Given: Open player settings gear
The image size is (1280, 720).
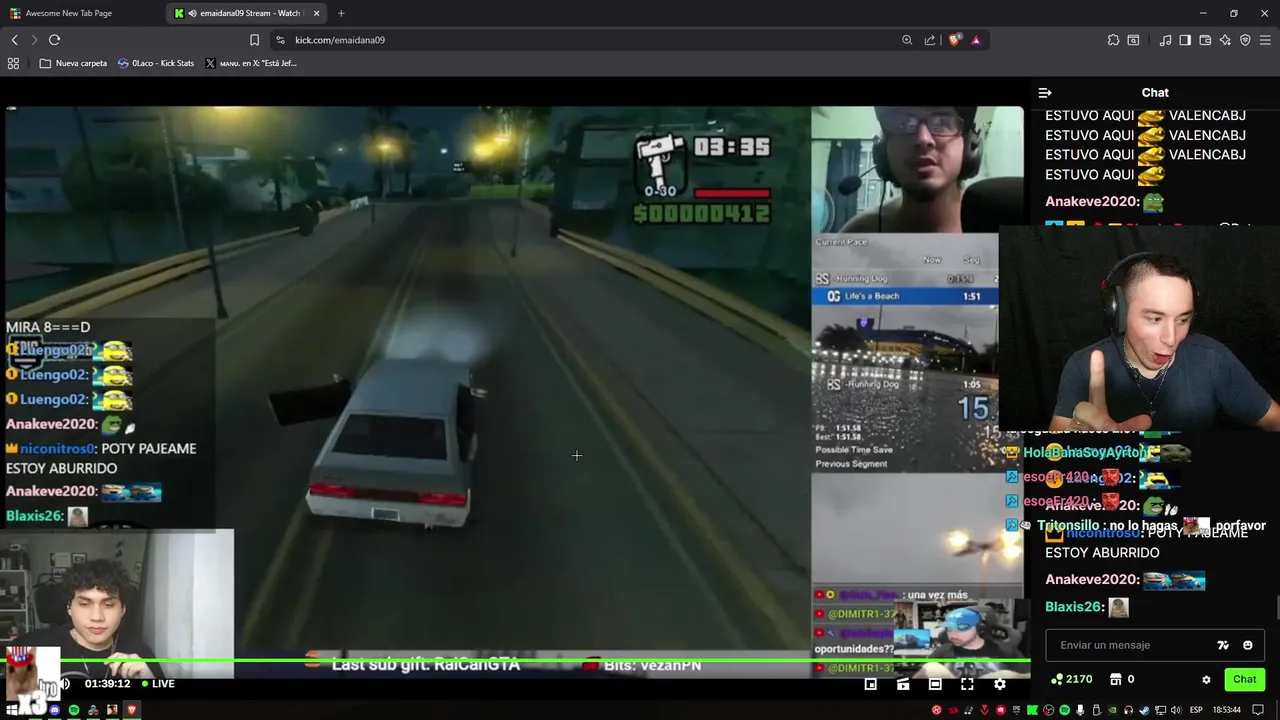Looking at the screenshot, I should click(x=999, y=684).
